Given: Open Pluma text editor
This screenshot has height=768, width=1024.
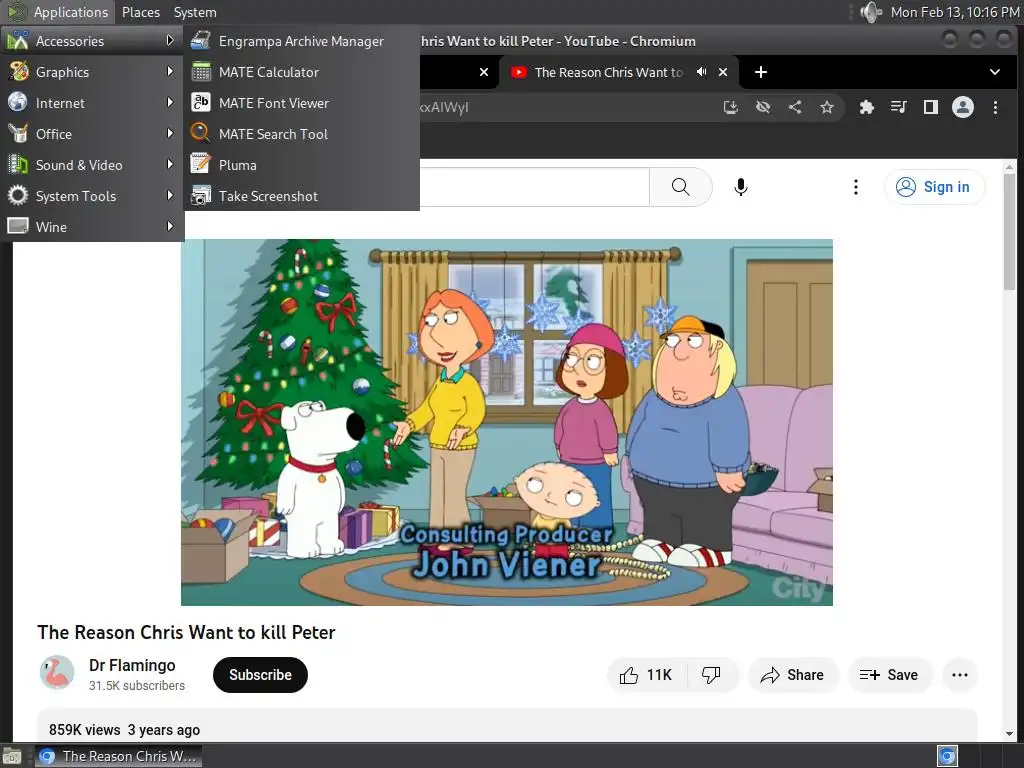Looking at the screenshot, I should pyautogui.click(x=301, y=165).
